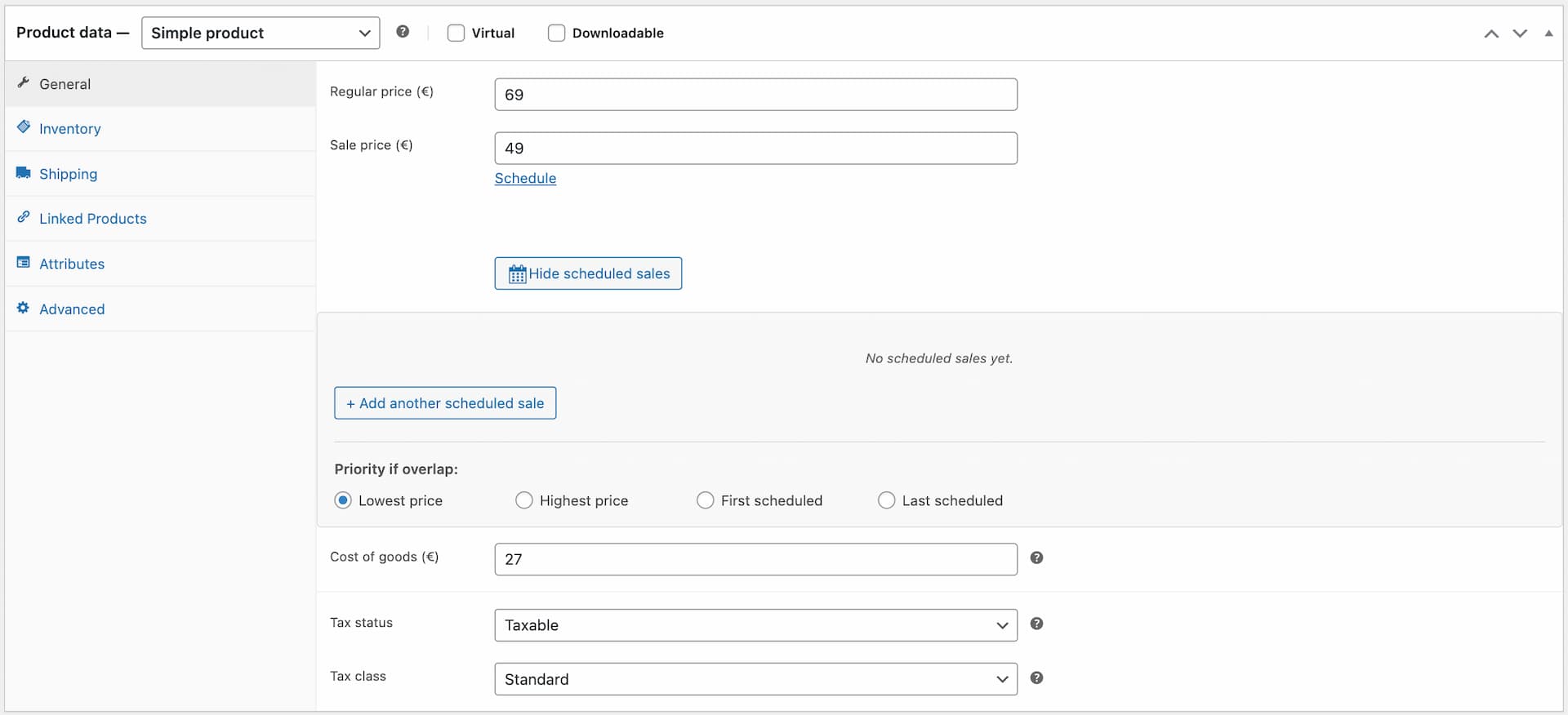Image resolution: width=1568 pixels, height=715 pixels.
Task: Click help icon next to Tax status
Action: pyautogui.click(x=1036, y=624)
